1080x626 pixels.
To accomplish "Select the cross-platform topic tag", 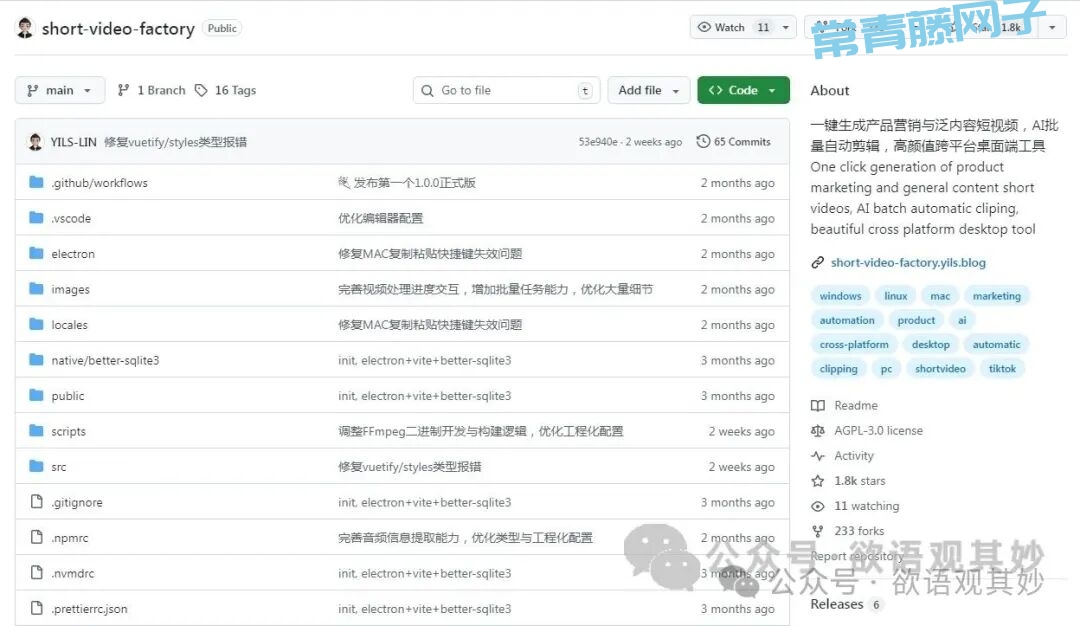I will (853, 345).
